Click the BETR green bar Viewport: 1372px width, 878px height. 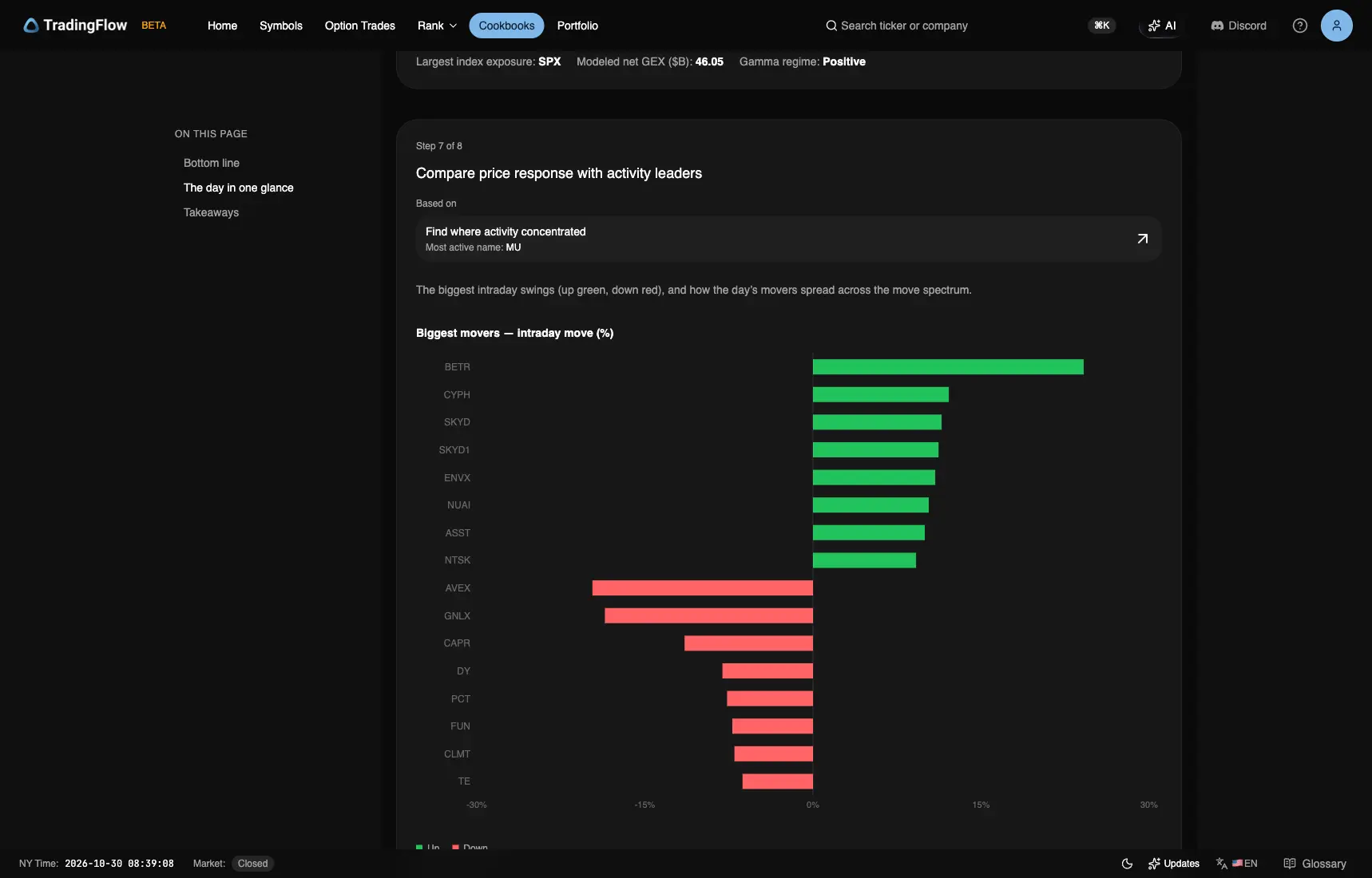point(948,367)
